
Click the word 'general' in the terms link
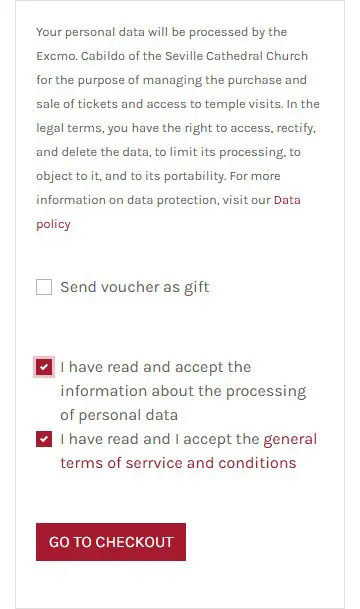point(290,439)
